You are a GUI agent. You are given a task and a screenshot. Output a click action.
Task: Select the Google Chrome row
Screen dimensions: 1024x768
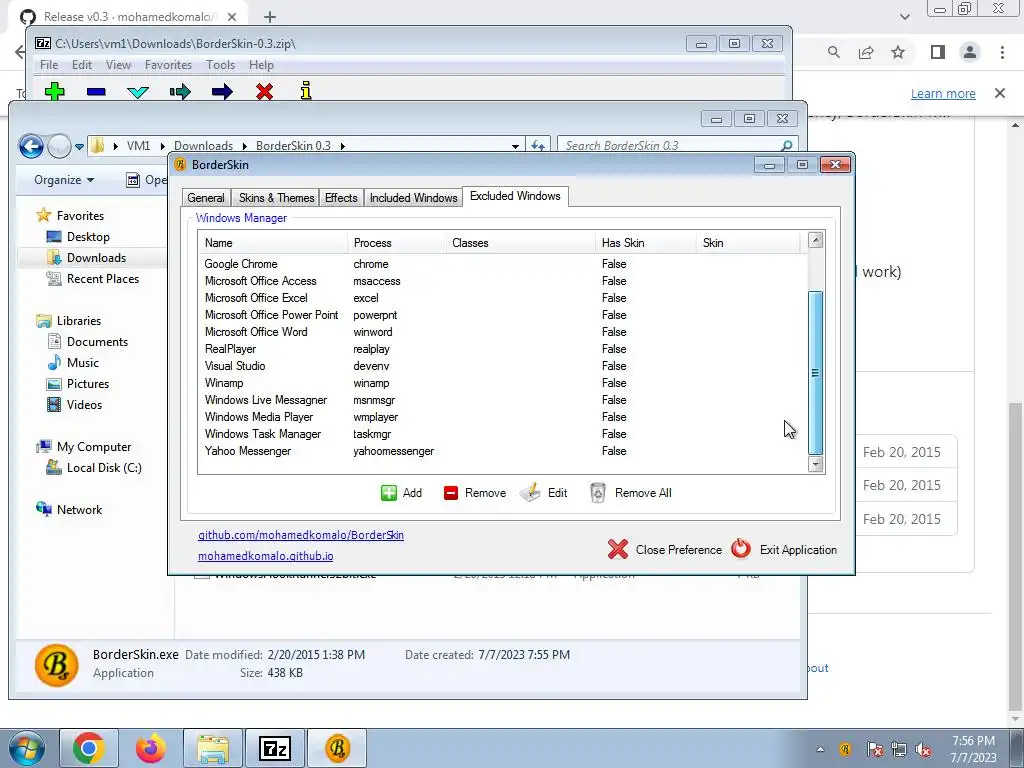(502, 264)
